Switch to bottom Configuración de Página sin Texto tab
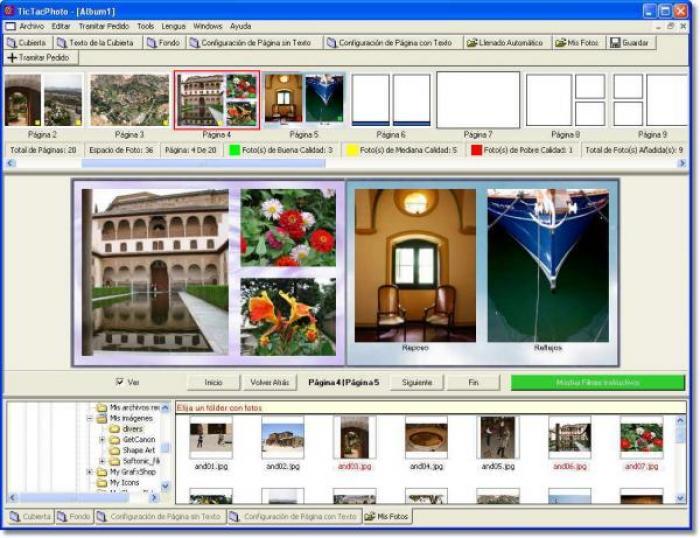This screenshot has width=700, height=538. [159, 517]
